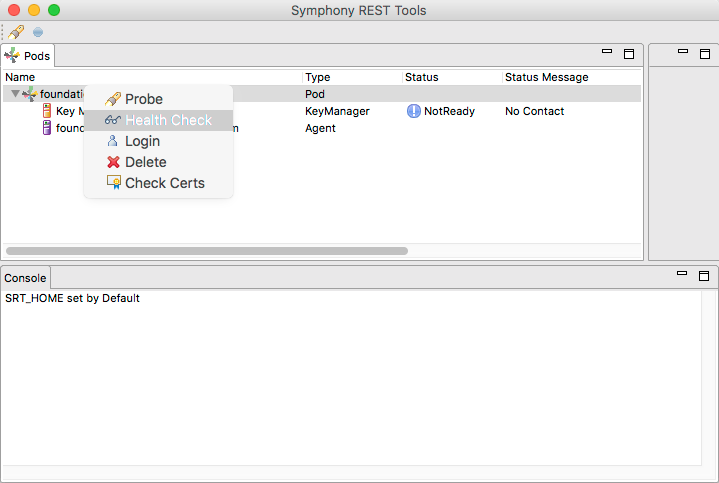Screen dimensions: 719x483
Task: Click the SRT_HOME set by Default line
Action: click(72, 298)
